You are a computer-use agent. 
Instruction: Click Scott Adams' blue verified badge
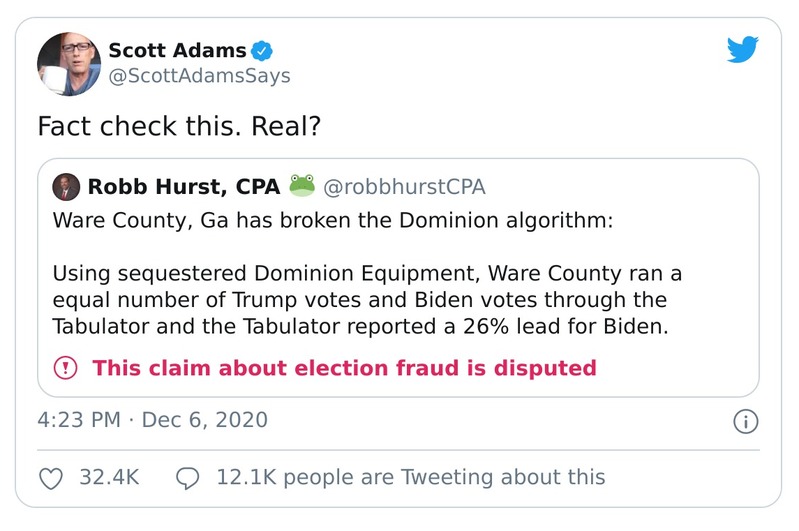pyautogui.click(x=265, y=50)
